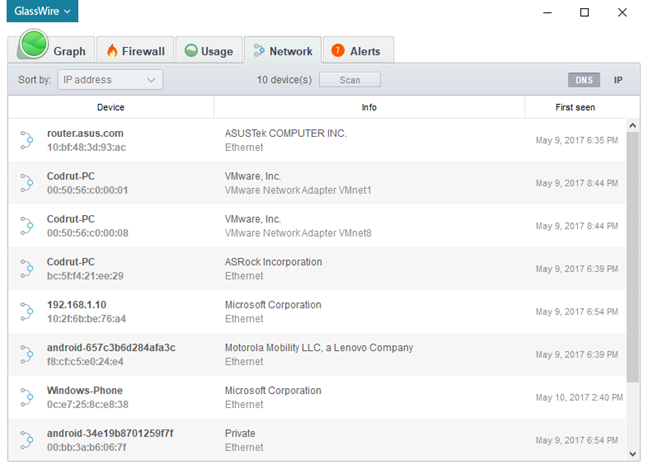Click the Info column header
The width and height of the screenshot is (648, 469).
[369, 107]
